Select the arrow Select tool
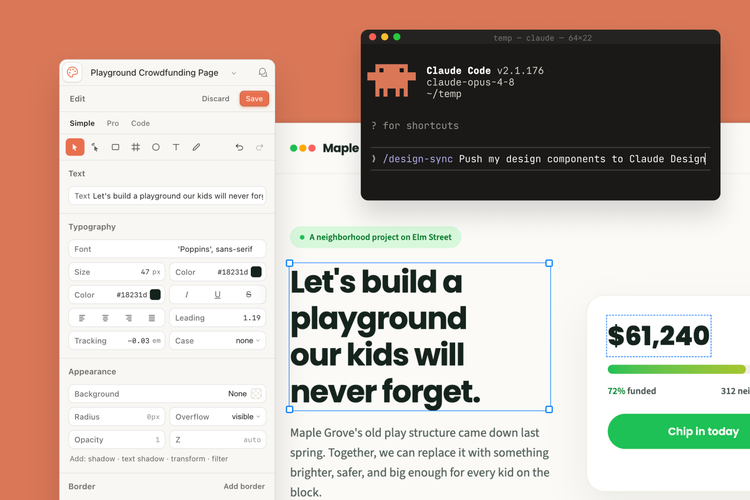 pyautogui.click(x=75, y=147)
